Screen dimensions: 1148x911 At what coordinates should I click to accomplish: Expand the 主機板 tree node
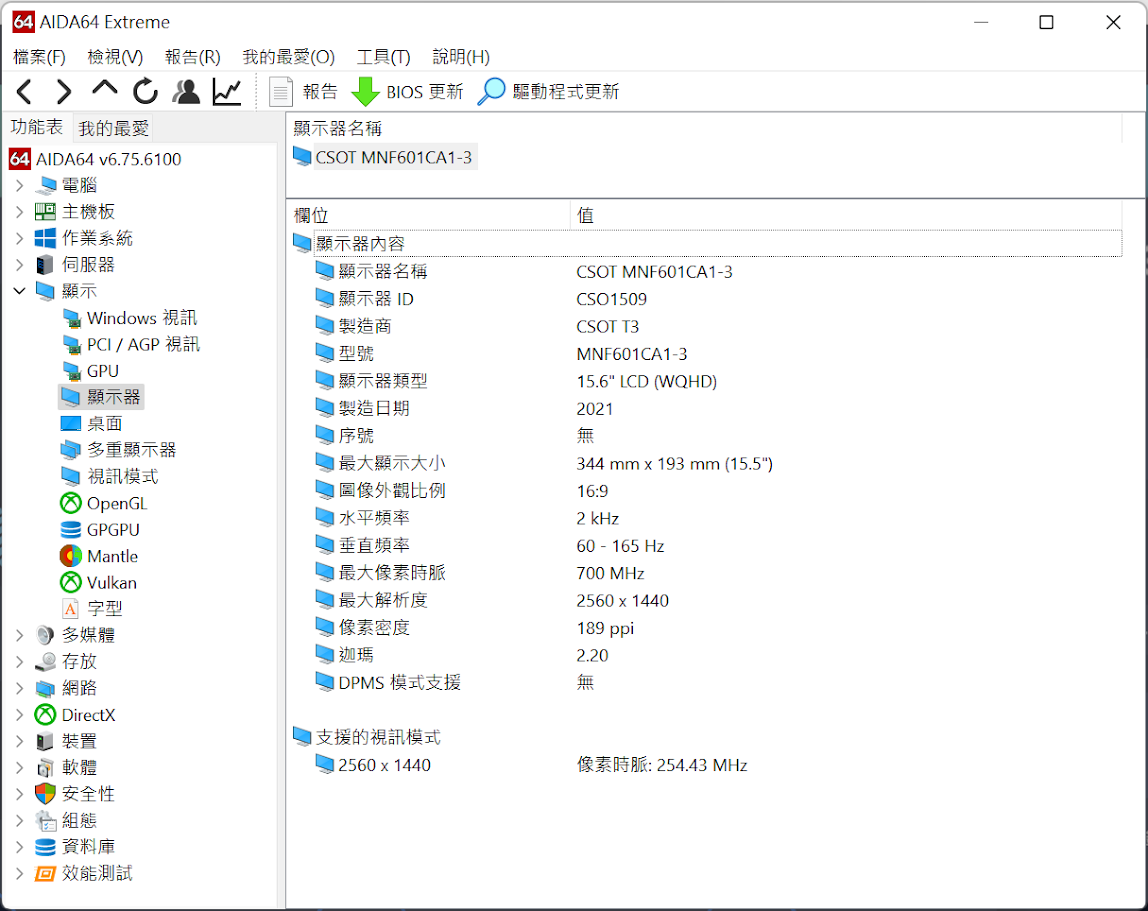click(x=20, y=212)
